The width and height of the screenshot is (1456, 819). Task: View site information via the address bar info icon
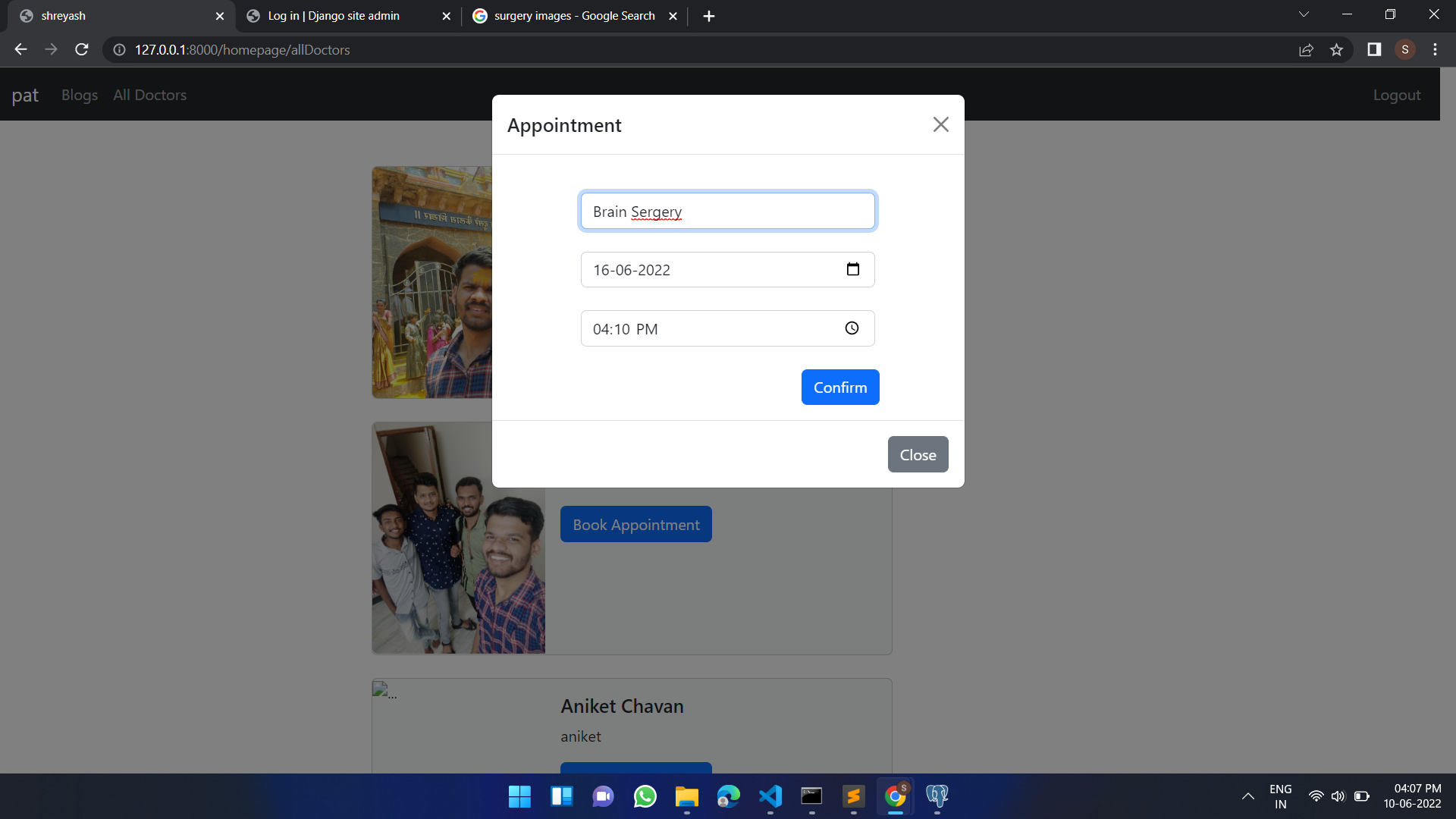click(x=118, y=49)
